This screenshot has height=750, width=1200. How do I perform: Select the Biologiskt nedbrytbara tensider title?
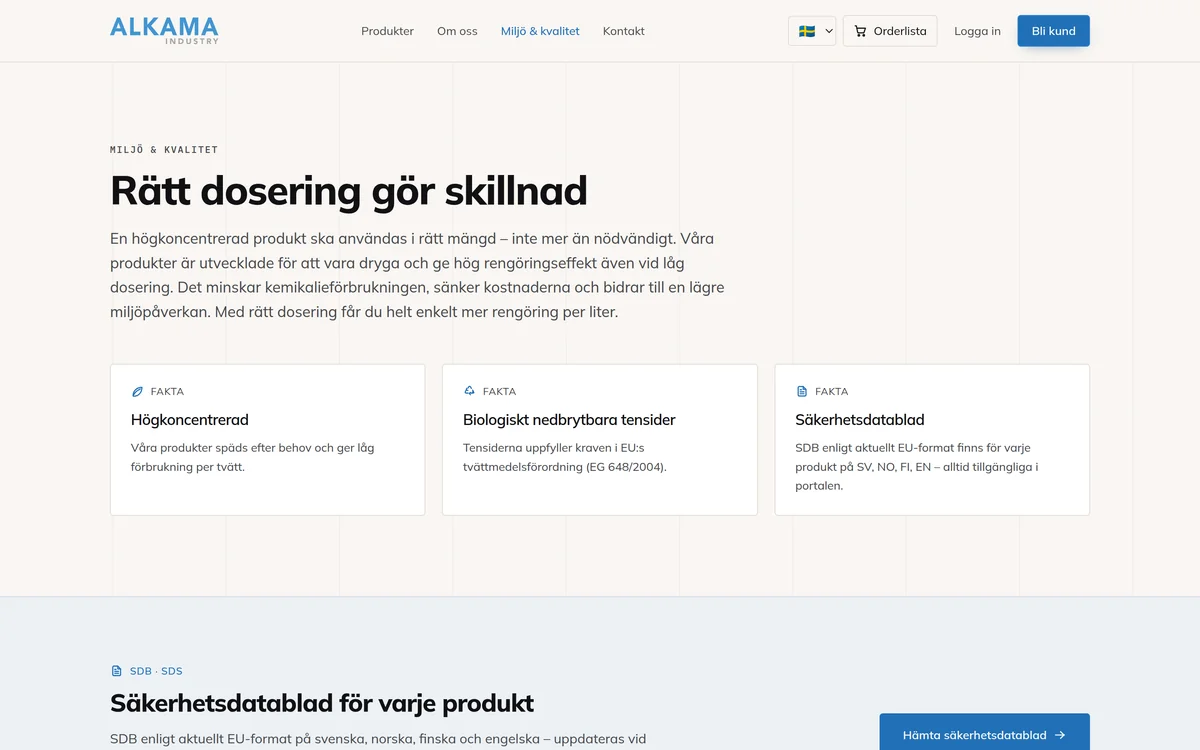tap(569, 420)
